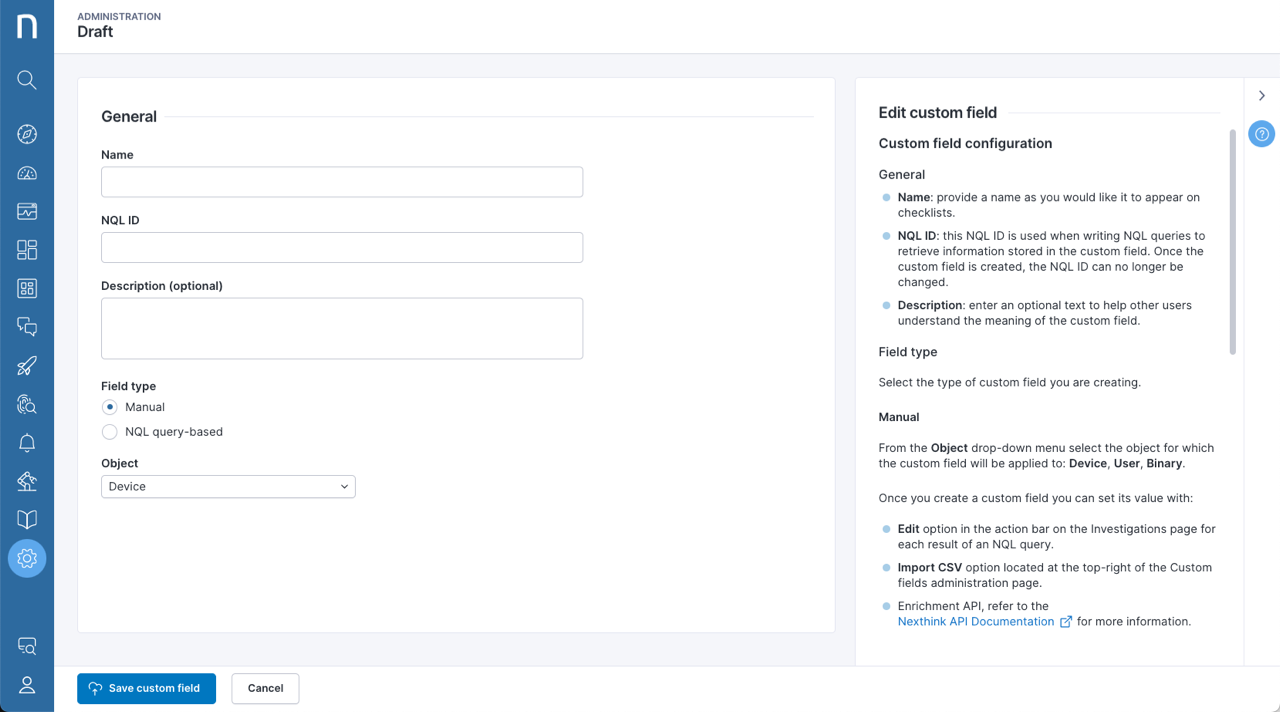Click the Nexthink logo at the top left

27,25
